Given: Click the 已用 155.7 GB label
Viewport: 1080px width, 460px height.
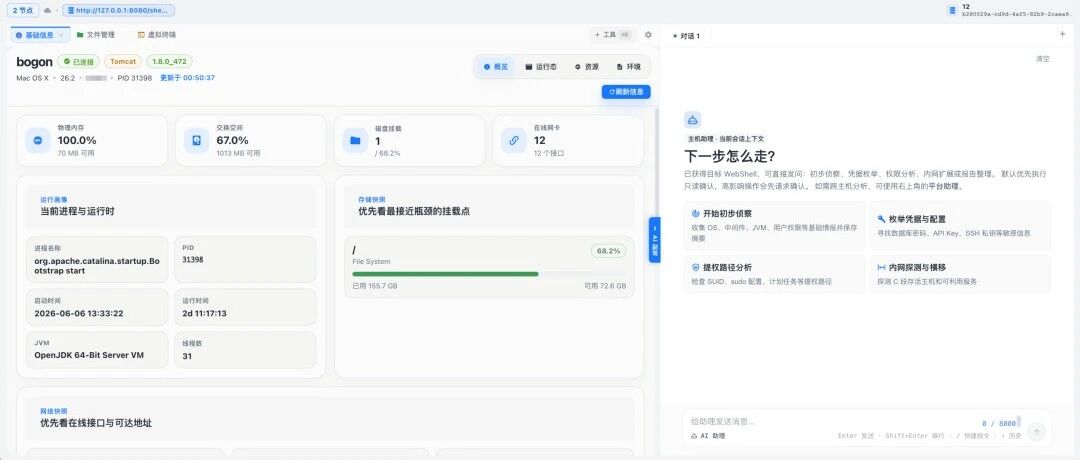Looking at the screenshot, I should point(374,285).
